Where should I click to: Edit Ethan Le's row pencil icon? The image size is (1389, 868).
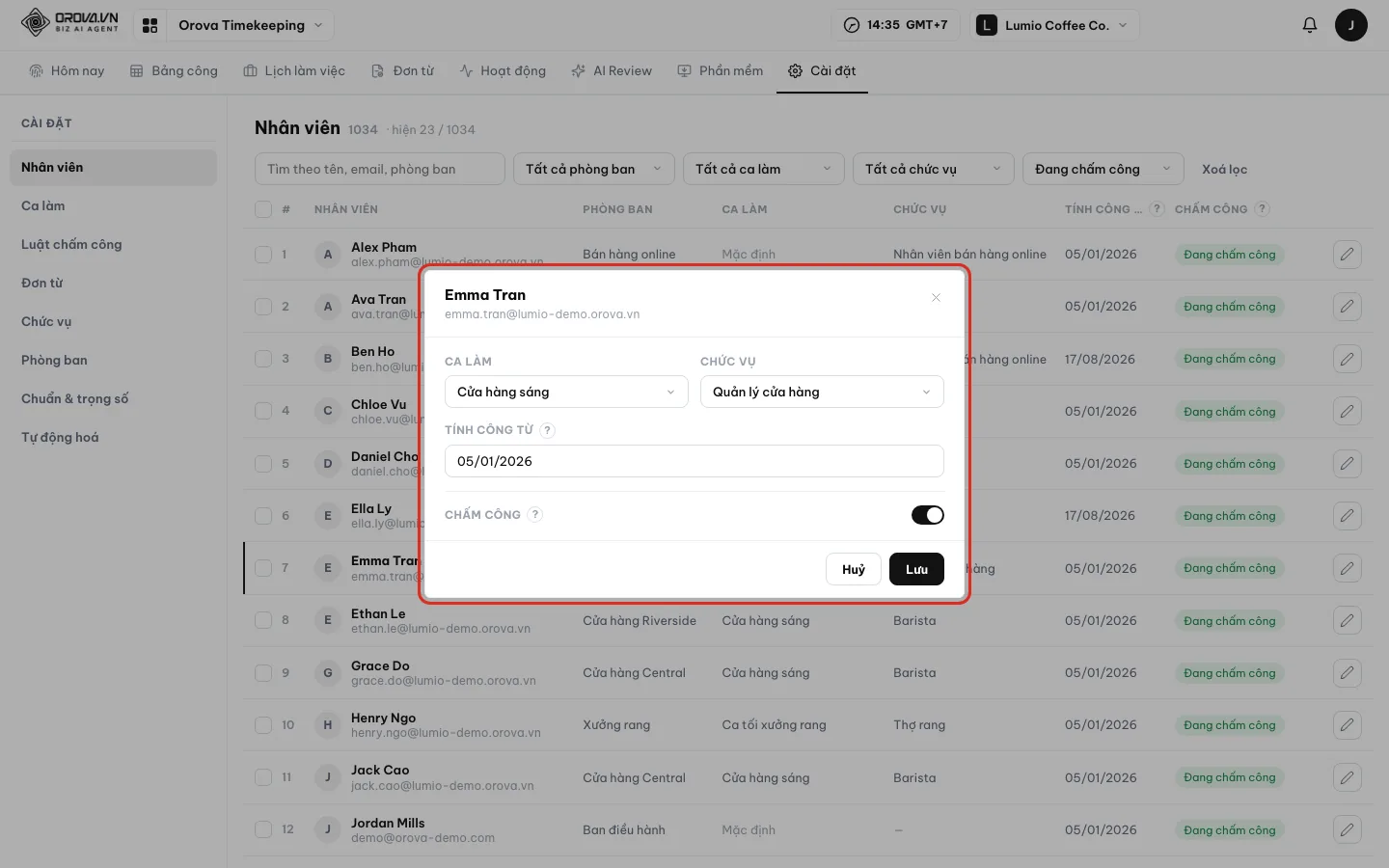[1347, 620]
